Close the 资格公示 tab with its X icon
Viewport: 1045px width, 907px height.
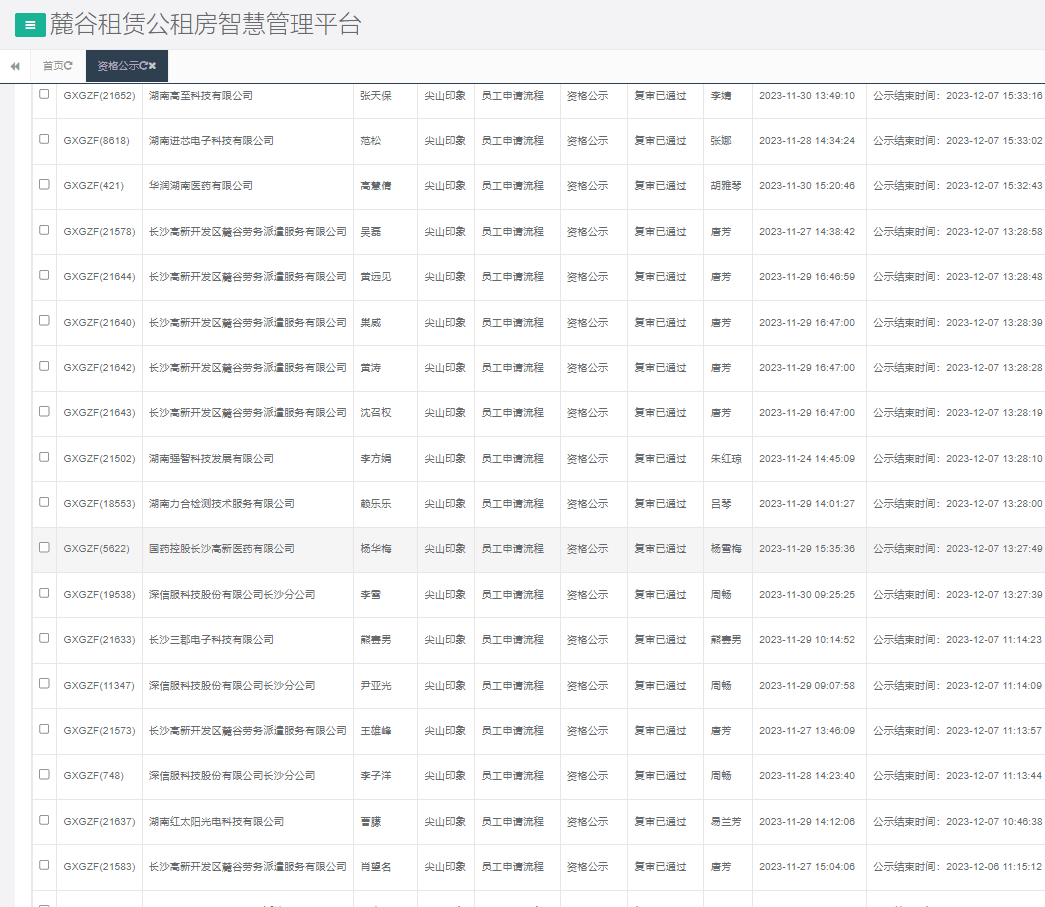coord(153,66)
